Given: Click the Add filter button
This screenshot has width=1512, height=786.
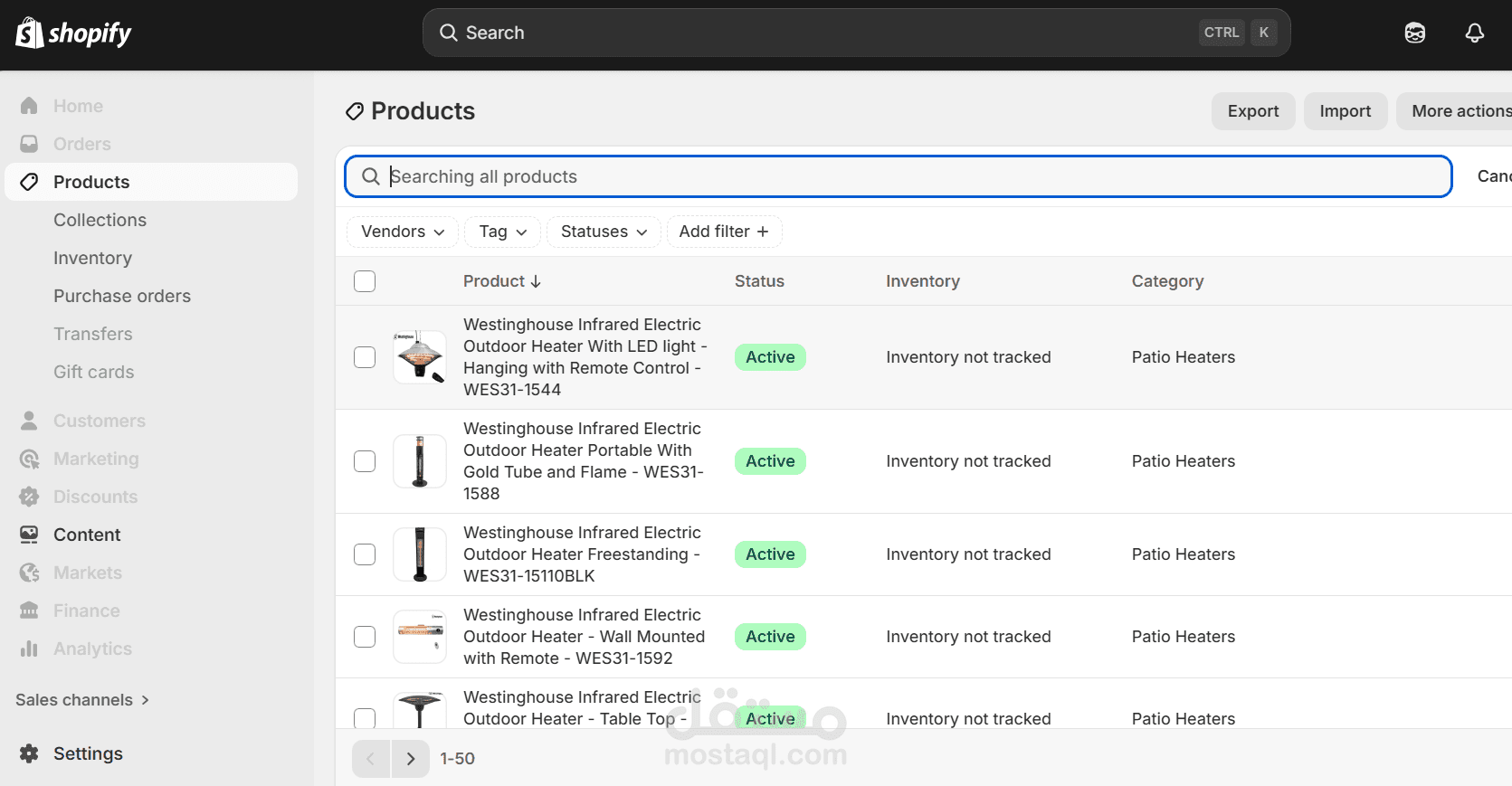Looking at the screenshot, I should tap(724, 232).
